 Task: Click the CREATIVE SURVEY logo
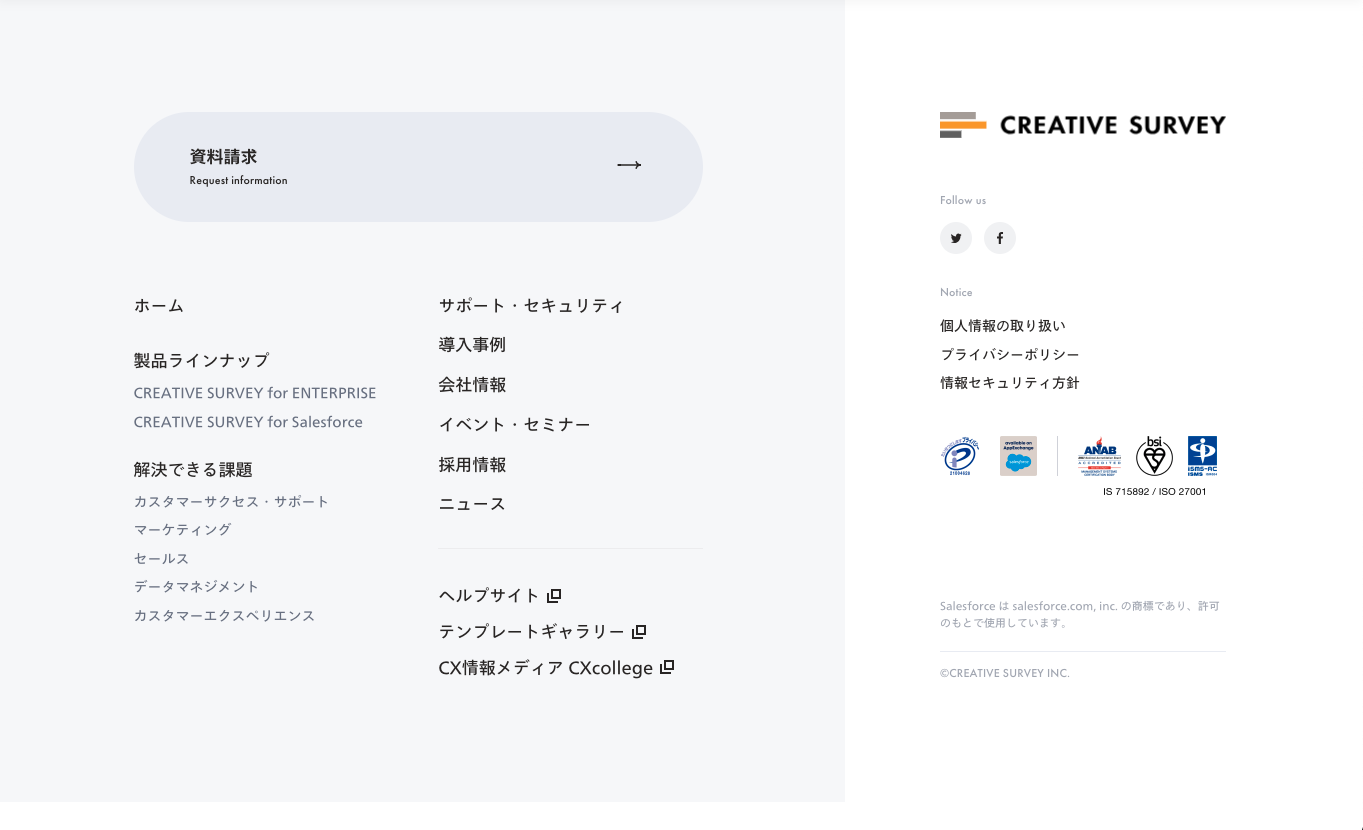coord(1082,125)
